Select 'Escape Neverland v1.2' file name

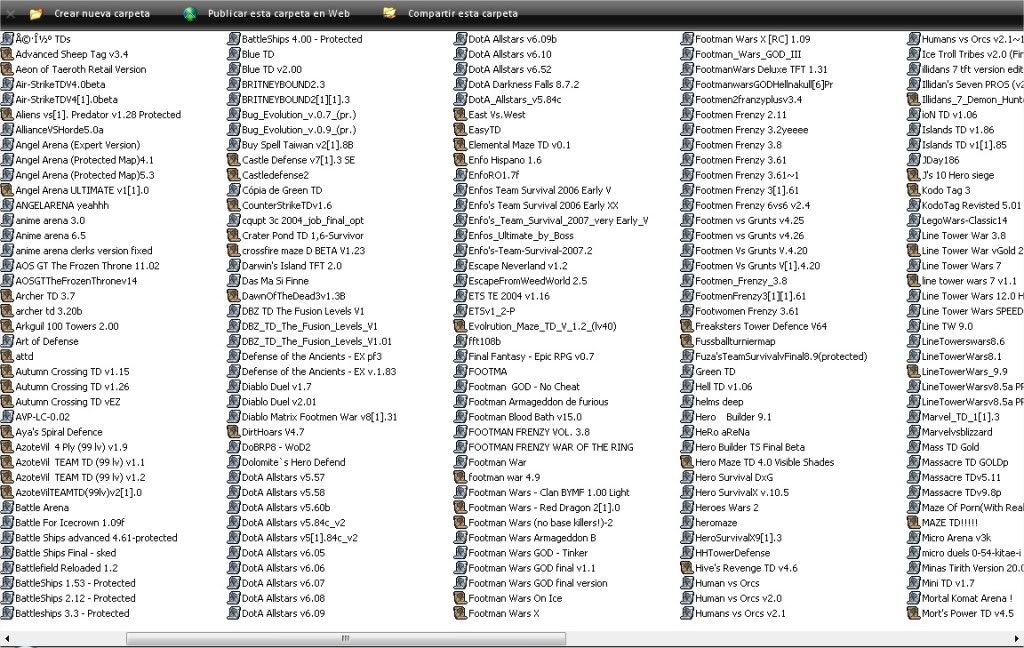(x=517, y=266)
